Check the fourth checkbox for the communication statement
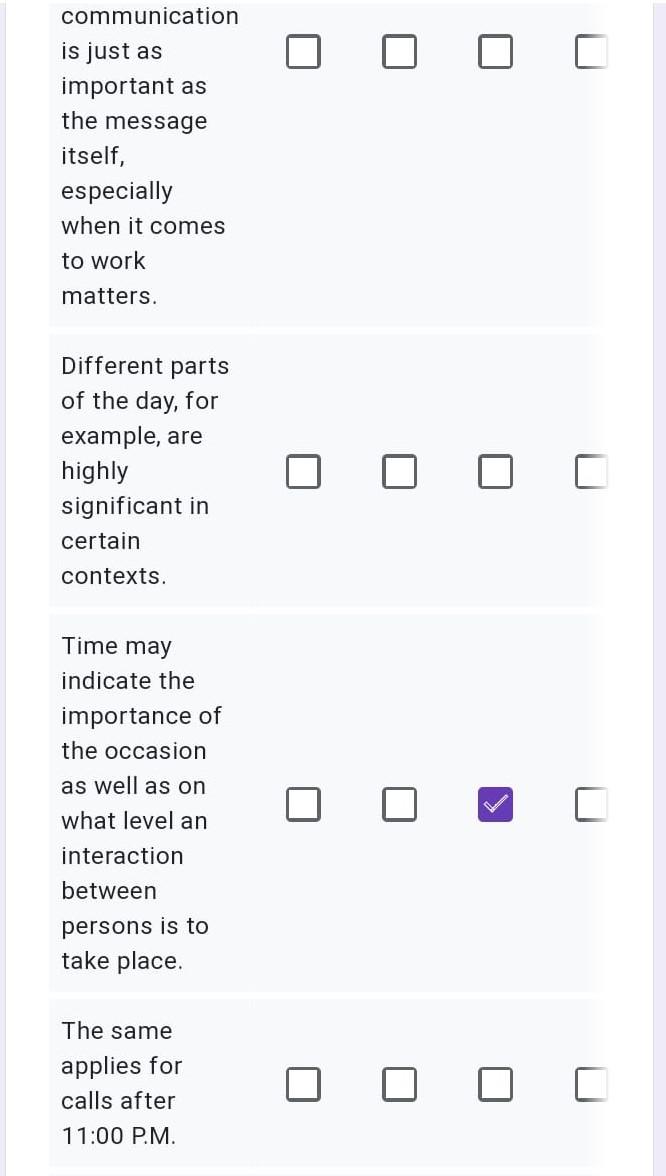This screenshot has height=1176, width=666. (590, 51)
